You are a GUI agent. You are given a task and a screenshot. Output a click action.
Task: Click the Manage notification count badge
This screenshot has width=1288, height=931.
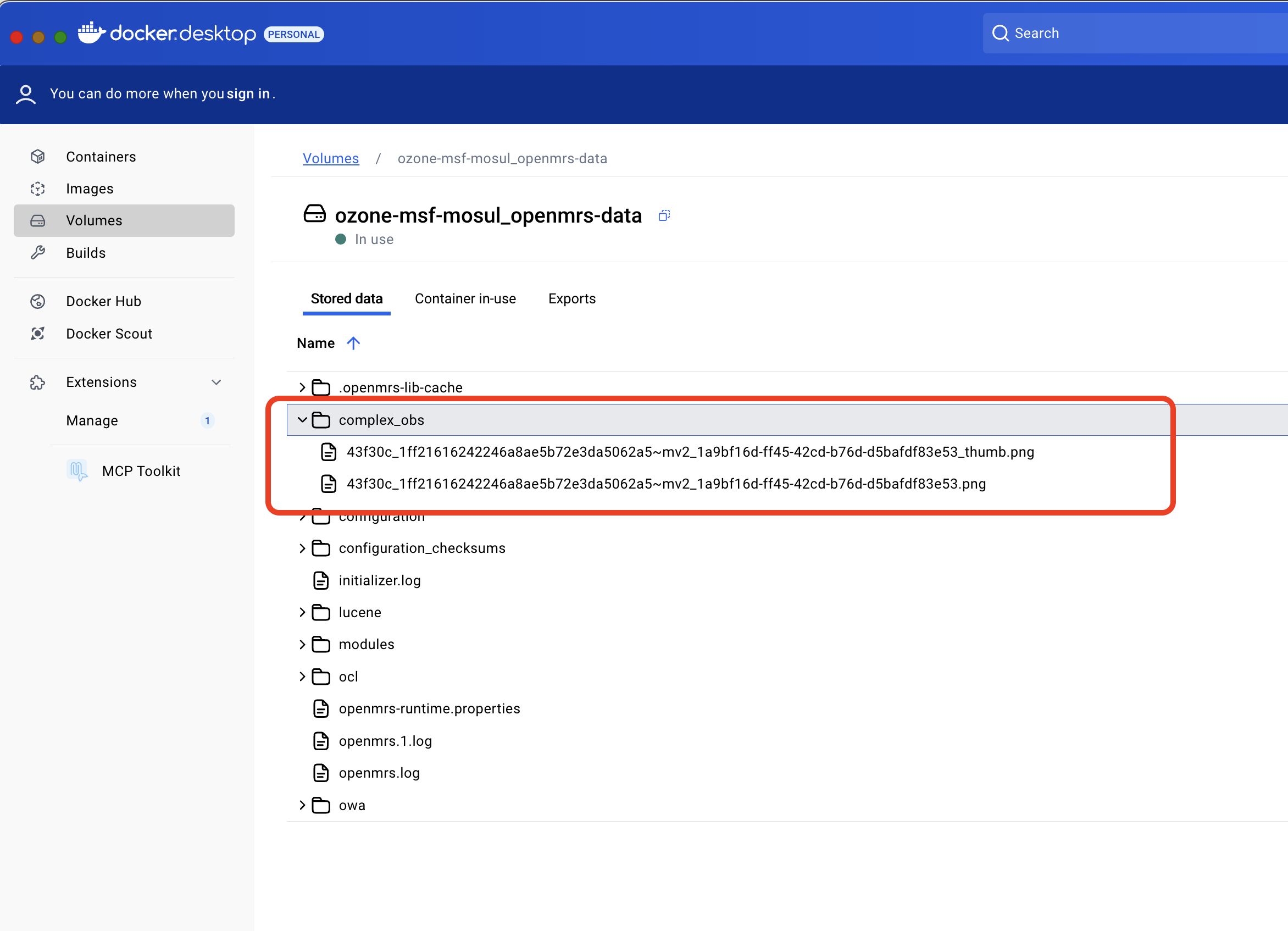coord(207,420)
